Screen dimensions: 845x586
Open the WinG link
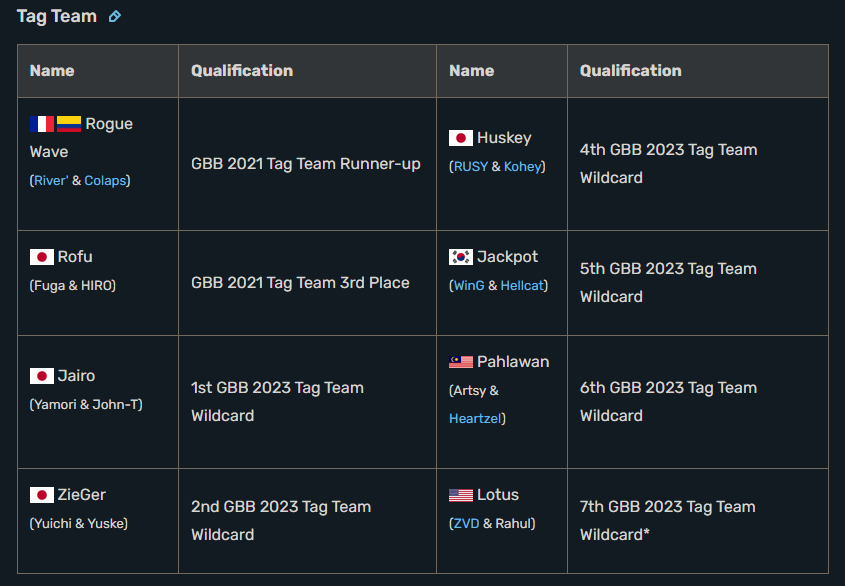469,286
